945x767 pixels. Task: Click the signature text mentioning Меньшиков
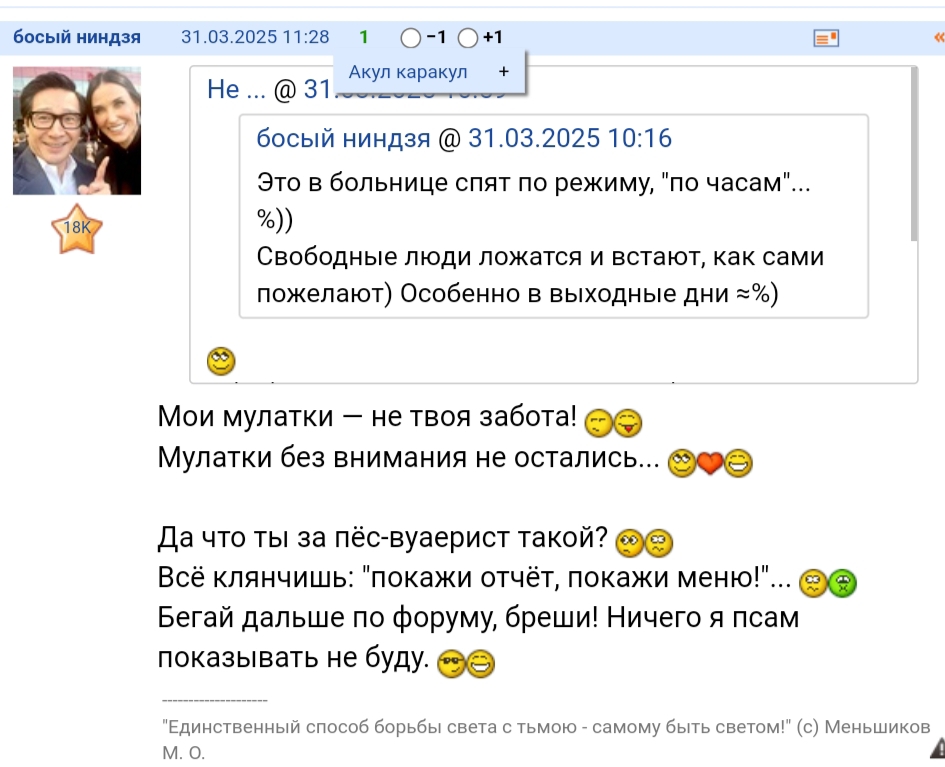(546, 739)
